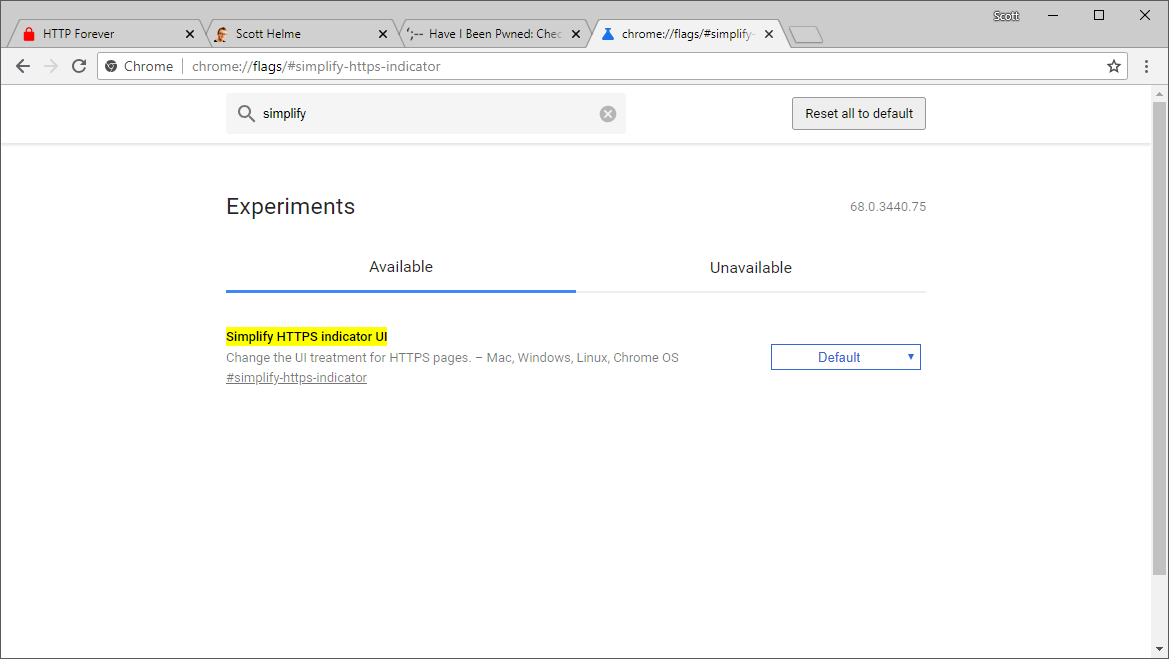
Task: Switch to the Scott Helme tab
Action: (290, 34)
